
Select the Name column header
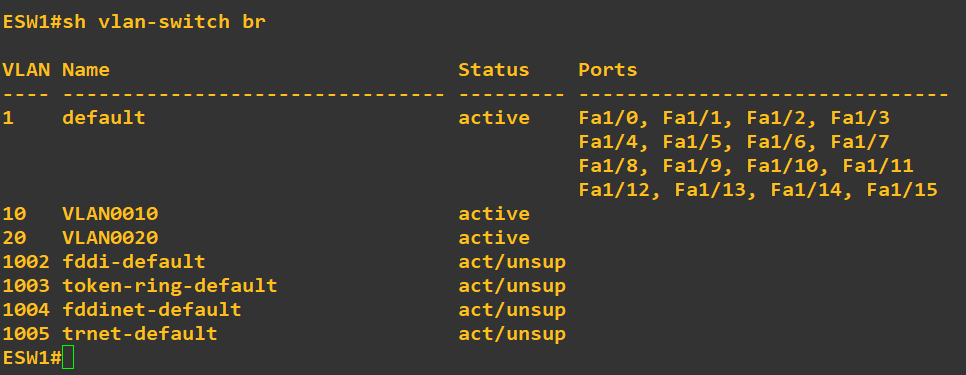[x=86, y=70]
